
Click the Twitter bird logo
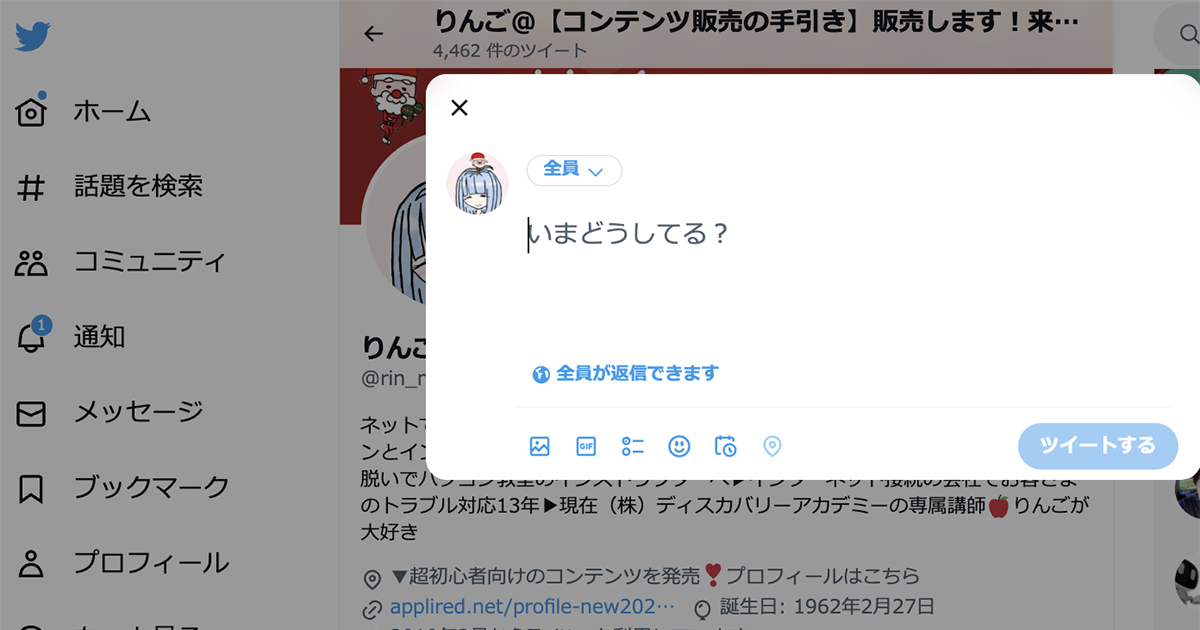33,37
